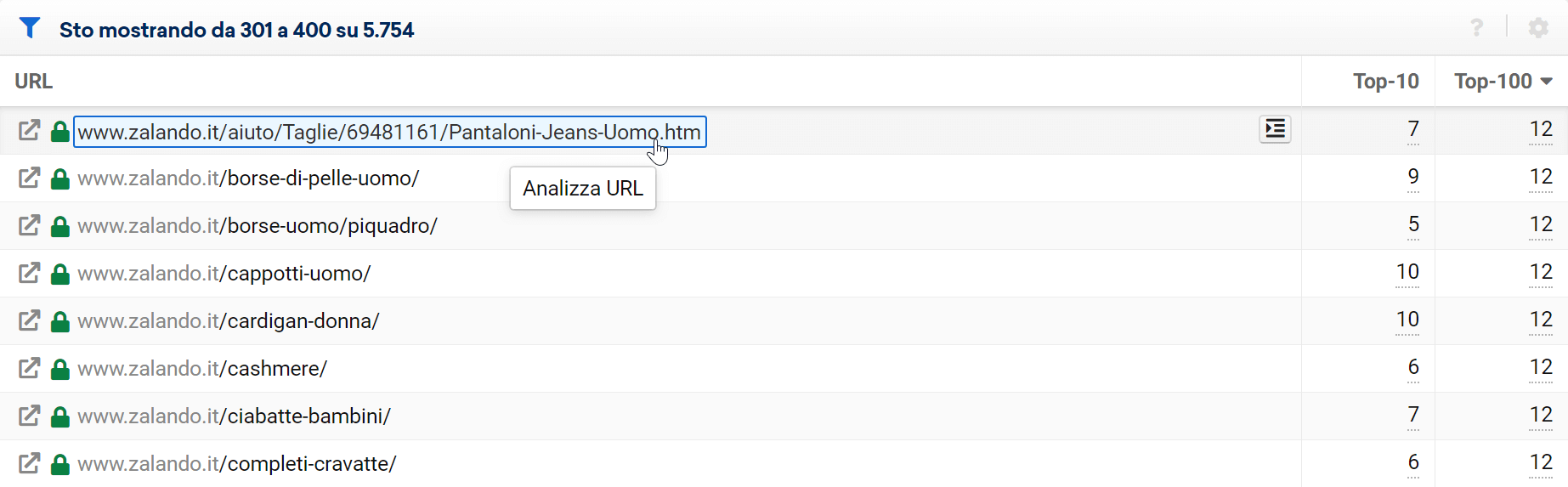Viewport: 1568px width, 487px height.
Task: Click the keyword list icon in the Pantaloni-Jeans-Uomo row
Action: pos(1275,129)
